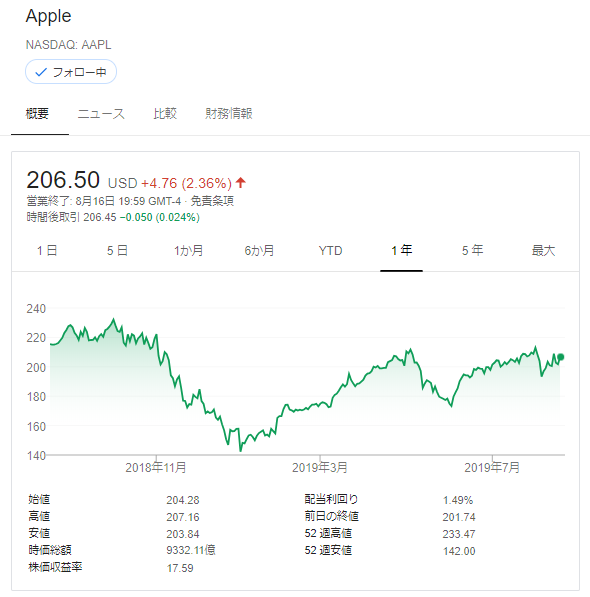This screenshot has height=597, width=590.
Task: Click the 安値 value 203.84
Action: pyautogui.click(x=183, y=534)
